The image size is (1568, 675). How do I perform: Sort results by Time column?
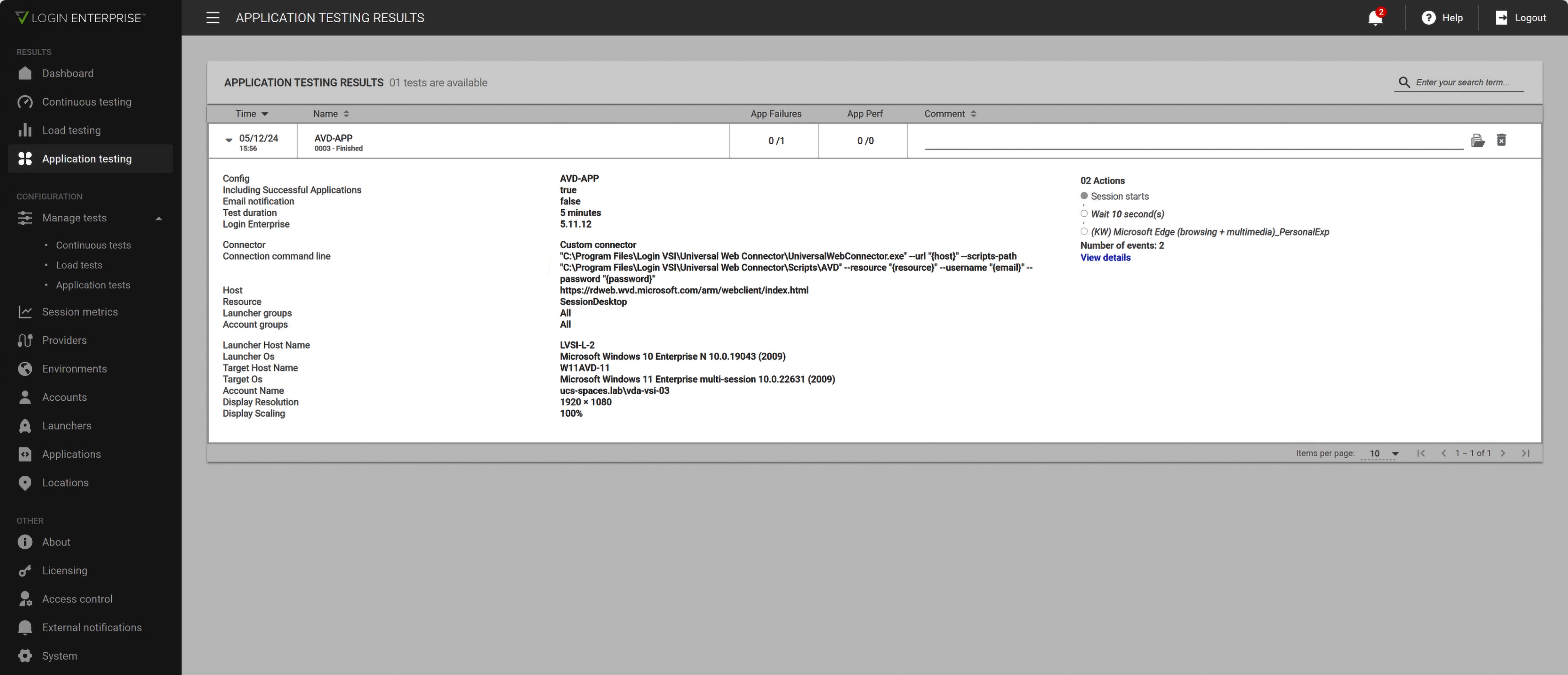pos(252,114)
